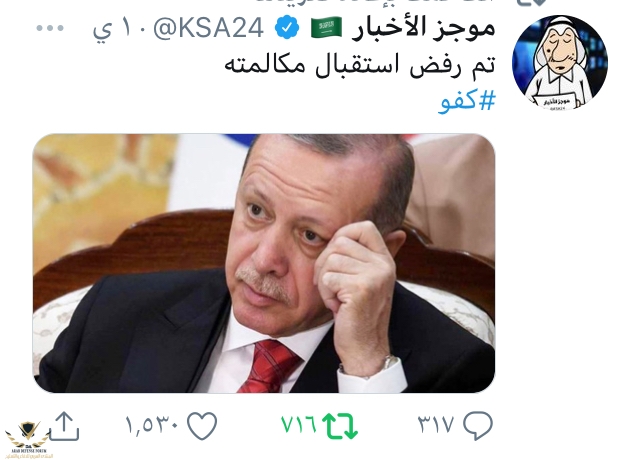View the ١,٥٣٠ likes count
Image resolution: width=632 pixels, height=460 pixels.
[x=152, y=425]
